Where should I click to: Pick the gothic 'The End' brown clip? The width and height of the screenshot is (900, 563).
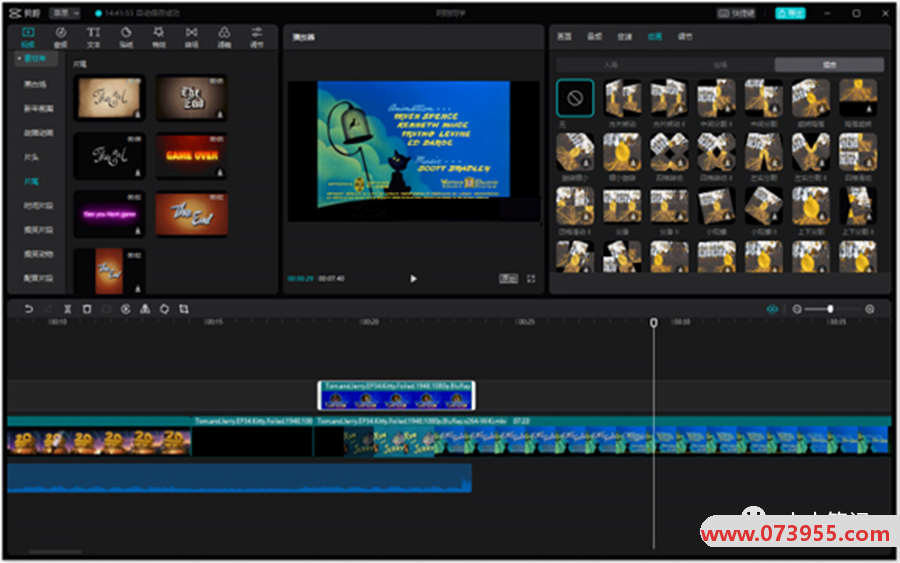coord(192,98)
